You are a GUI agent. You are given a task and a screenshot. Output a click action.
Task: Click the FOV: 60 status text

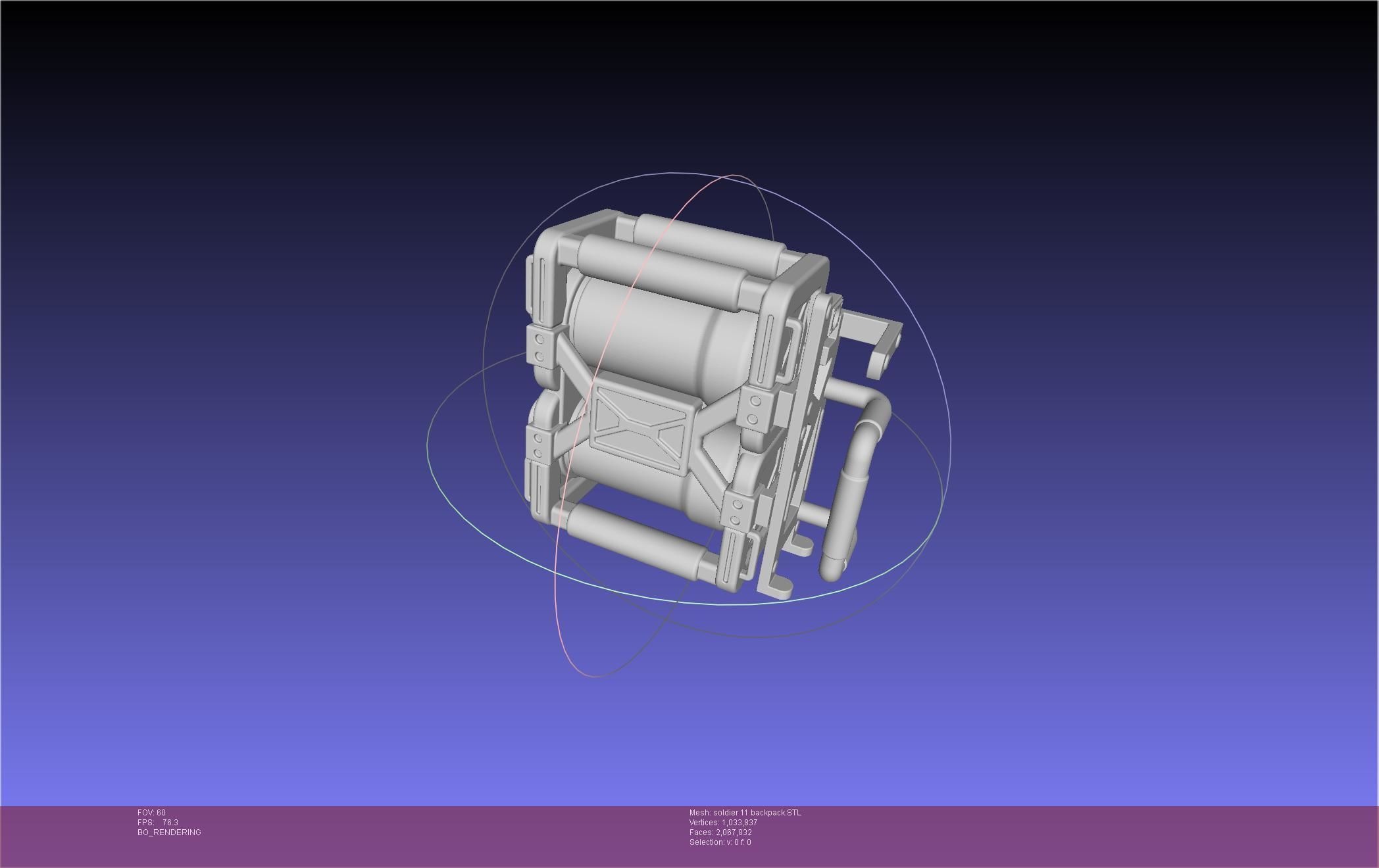[x=151, y=813]
